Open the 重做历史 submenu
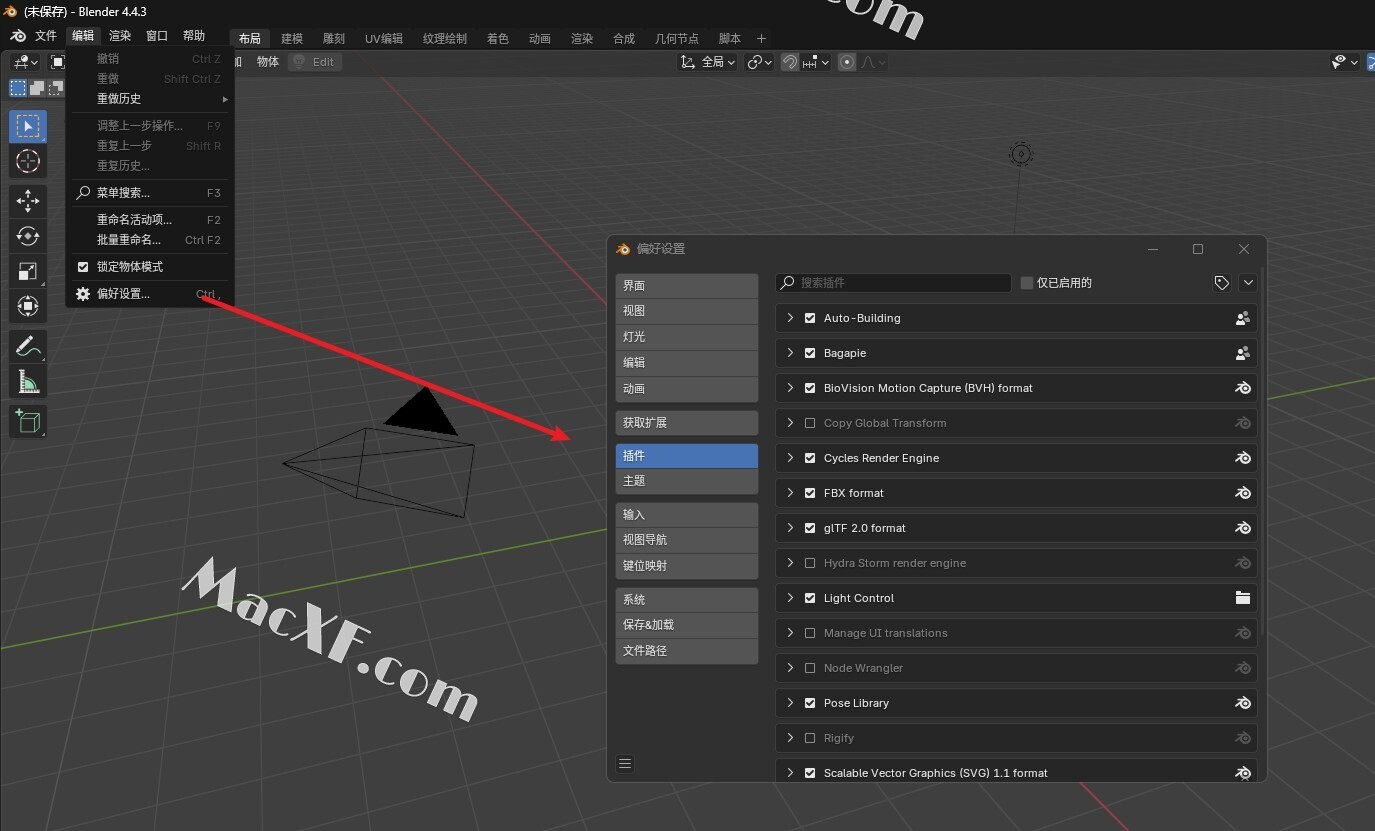This screenshot has height=831, width=1375. point(150,99)
